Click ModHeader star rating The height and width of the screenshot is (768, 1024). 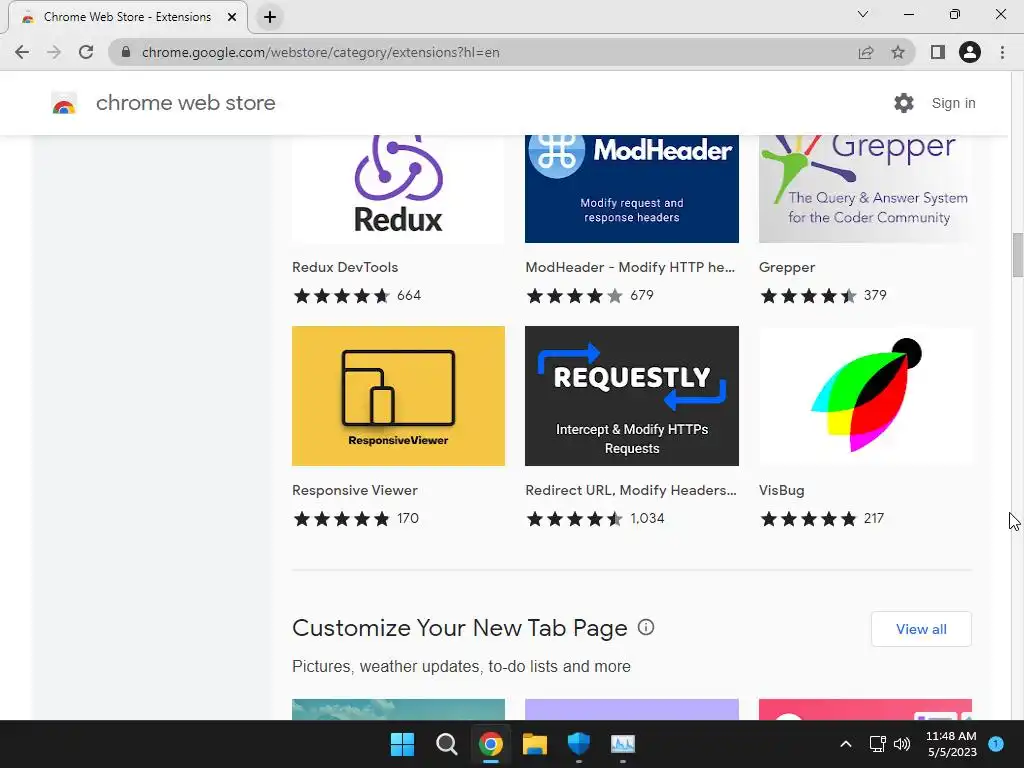[575, 296]
